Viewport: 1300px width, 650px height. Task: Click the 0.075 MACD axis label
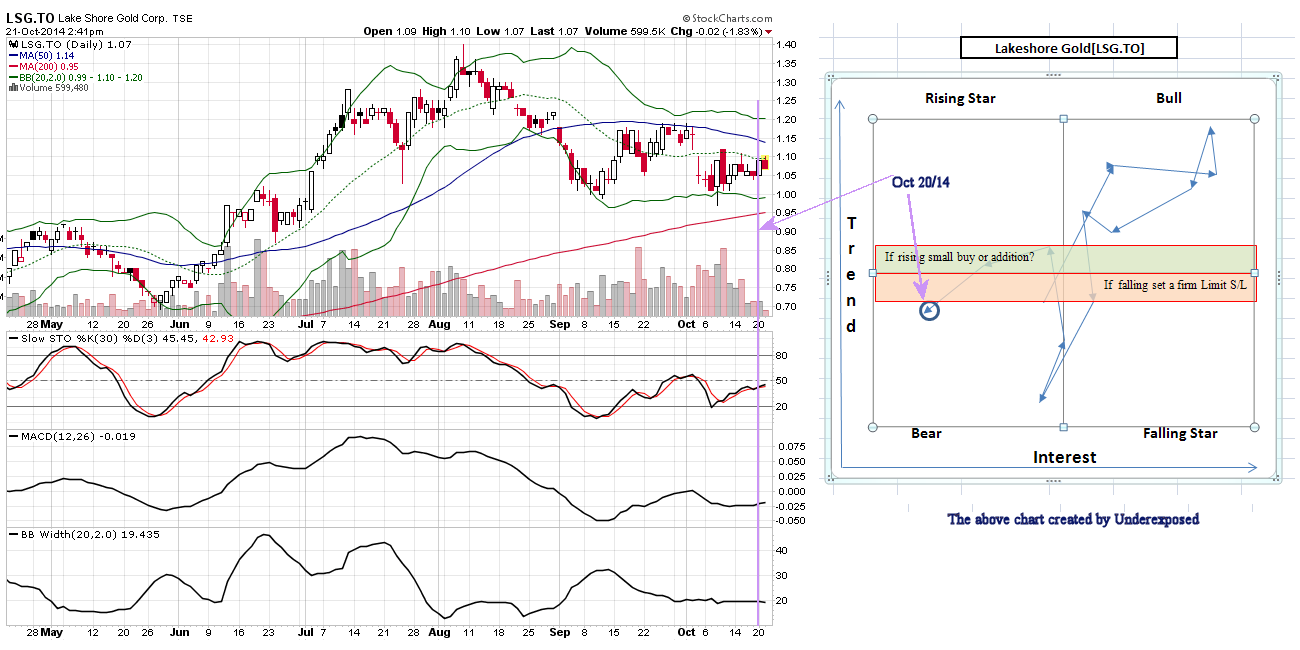click(x=790, y=446)
